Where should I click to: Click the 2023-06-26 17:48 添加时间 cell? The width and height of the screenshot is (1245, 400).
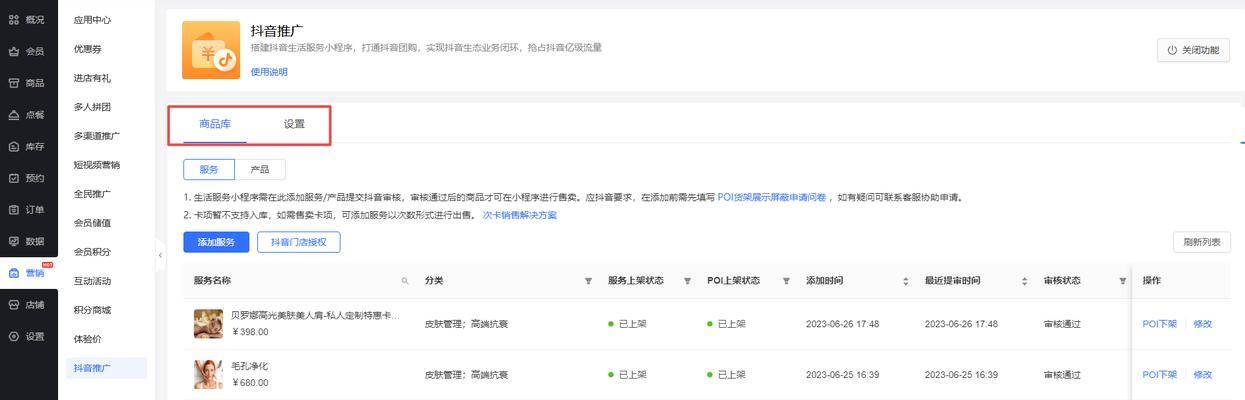point(842,324)
